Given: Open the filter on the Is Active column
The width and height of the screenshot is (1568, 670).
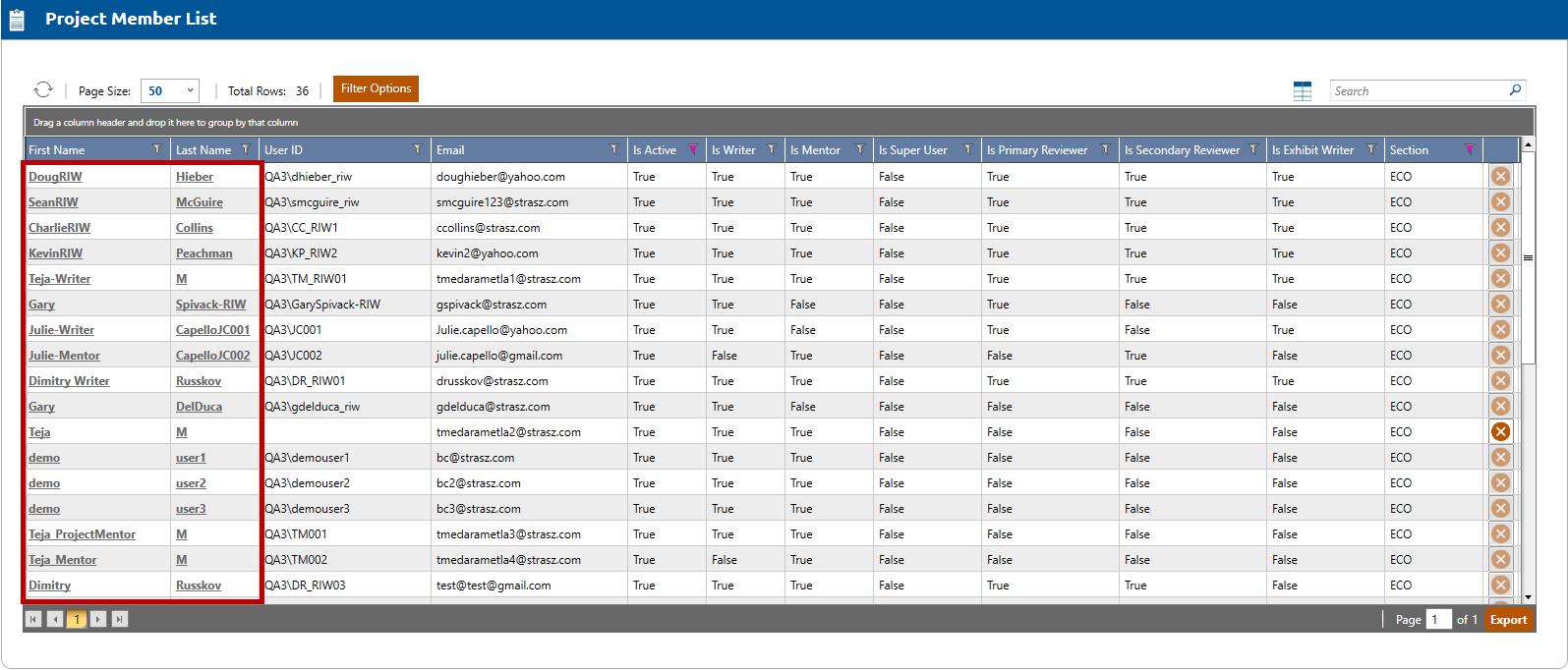Looking at the screenshot, I should pos(692,150).
